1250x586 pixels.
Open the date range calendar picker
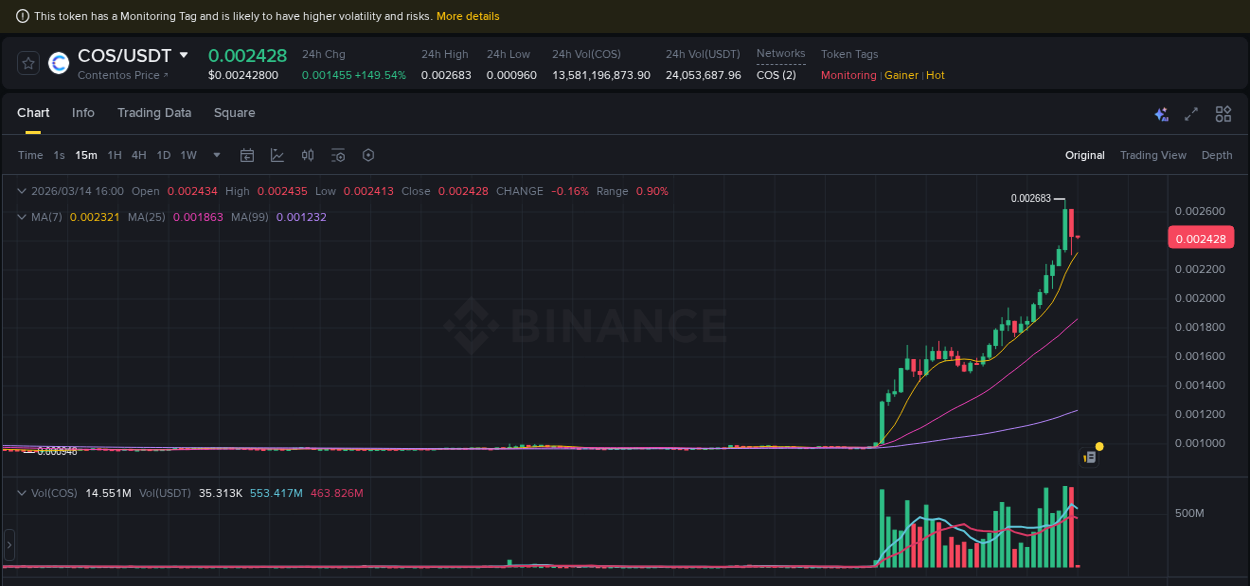point(247,155)
